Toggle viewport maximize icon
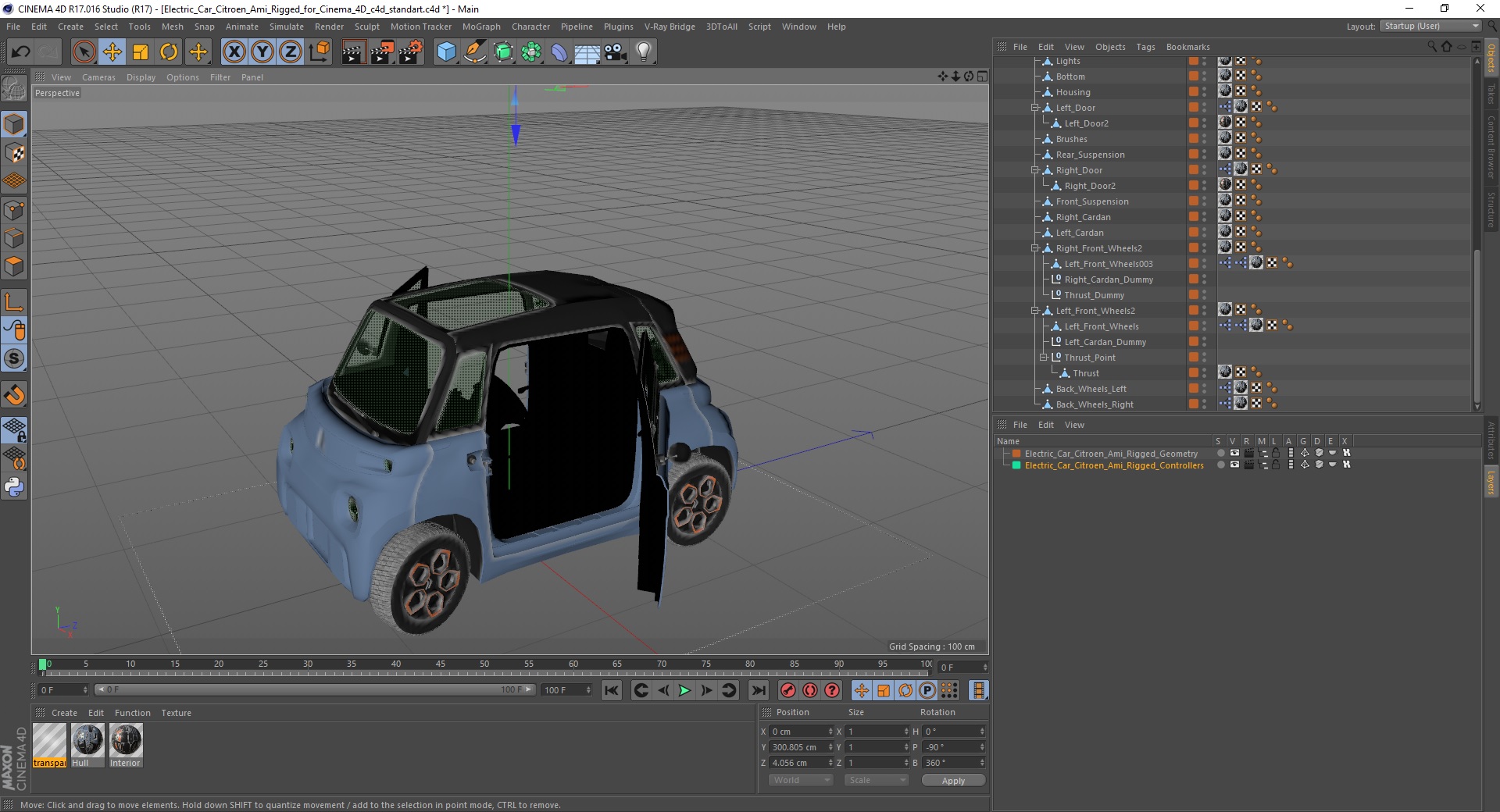This screenshot has height=812, width=1500. [x=982, y=77]
